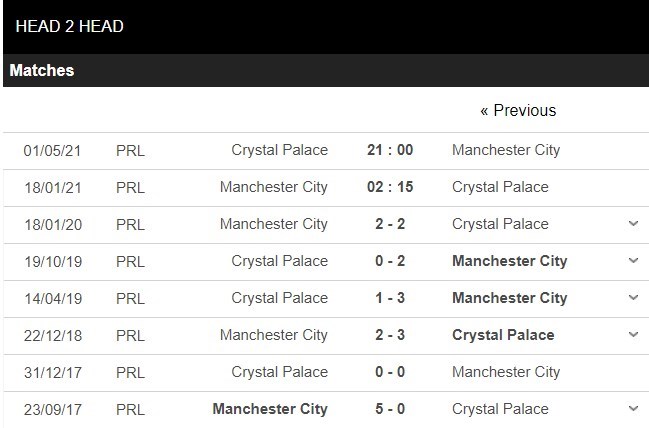Image resolution: width=649 pixels, height=428 pixels.
Task: Click the 1 - 3 score result
Action: 390,298
